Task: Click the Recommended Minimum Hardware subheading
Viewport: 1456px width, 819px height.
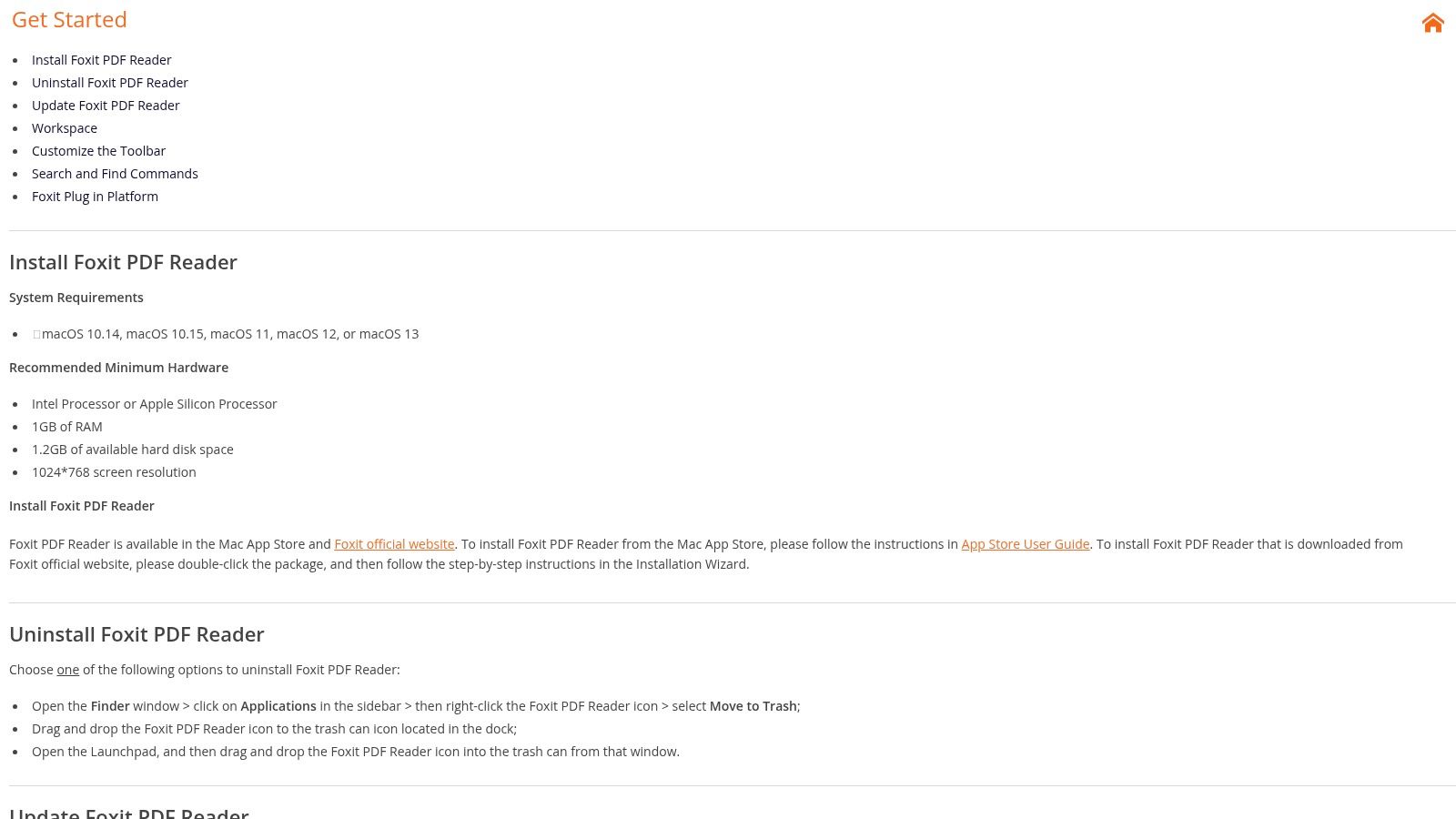Action: click(x=118, y=367)
